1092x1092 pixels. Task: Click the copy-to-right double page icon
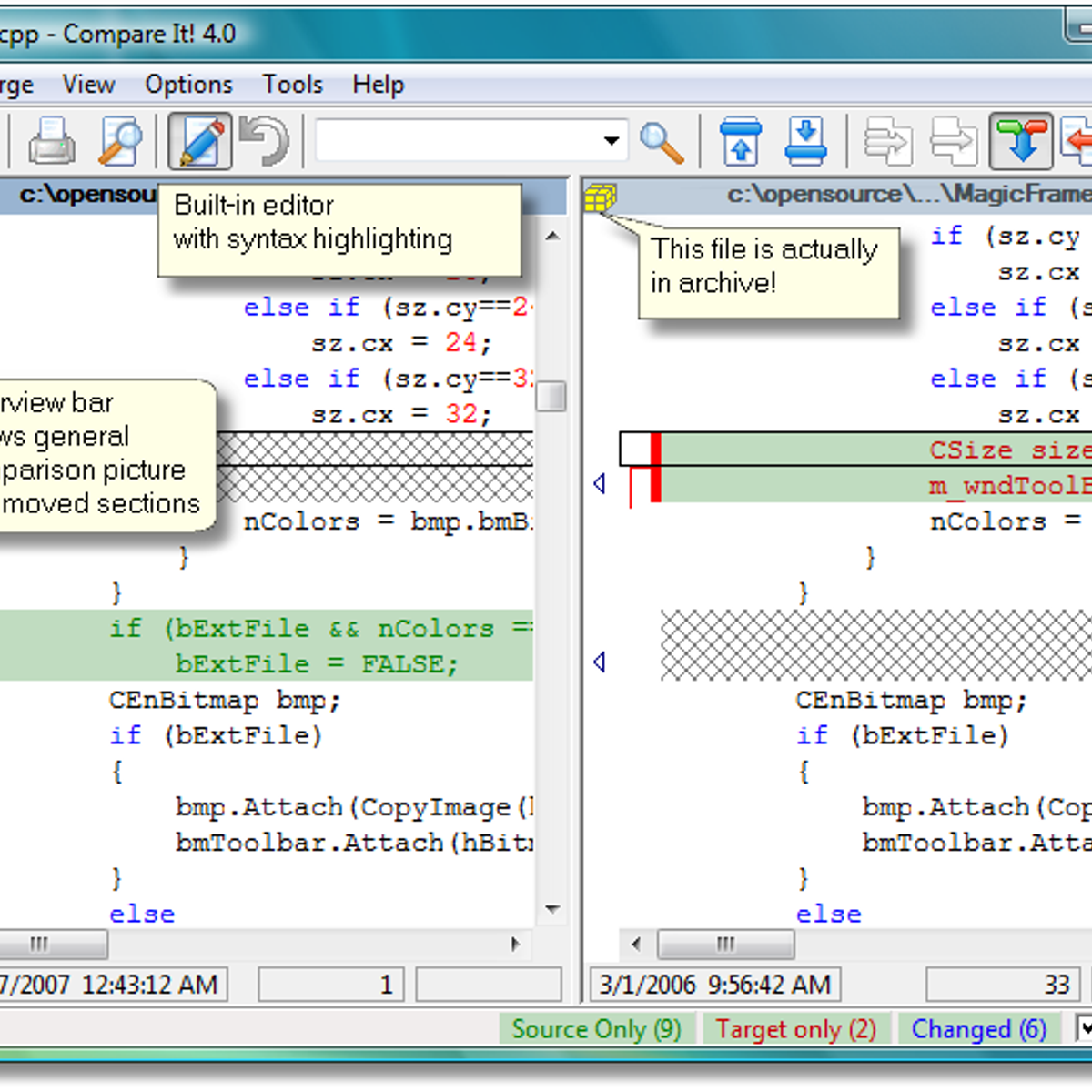(887, 142)
